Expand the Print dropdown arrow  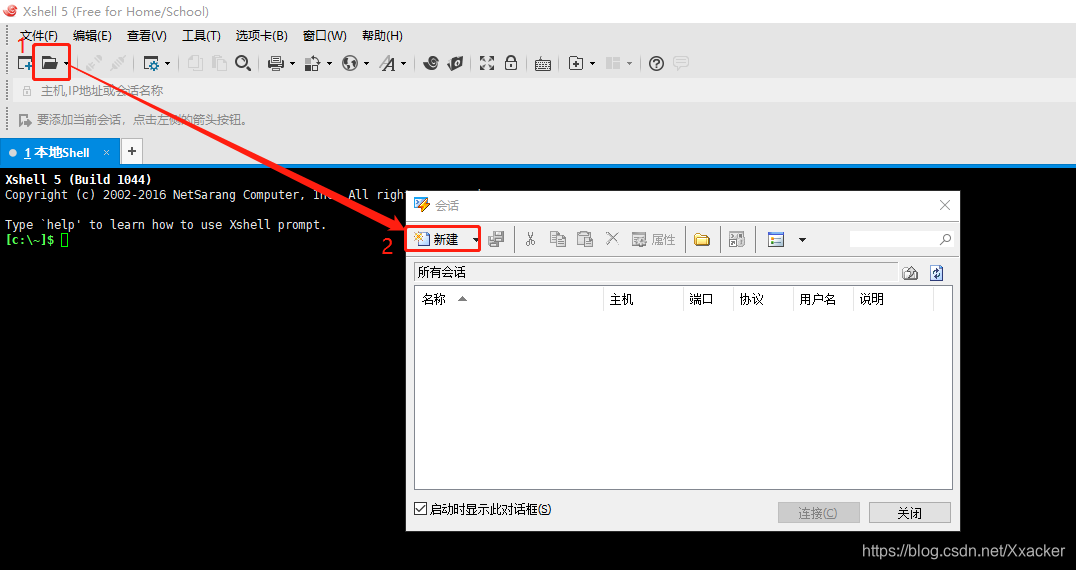pyautogui.click(x=292, y=64)
